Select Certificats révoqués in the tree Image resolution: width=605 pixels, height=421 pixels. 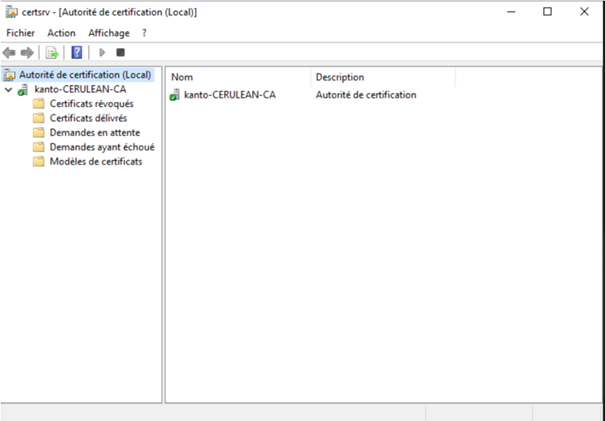91,104
